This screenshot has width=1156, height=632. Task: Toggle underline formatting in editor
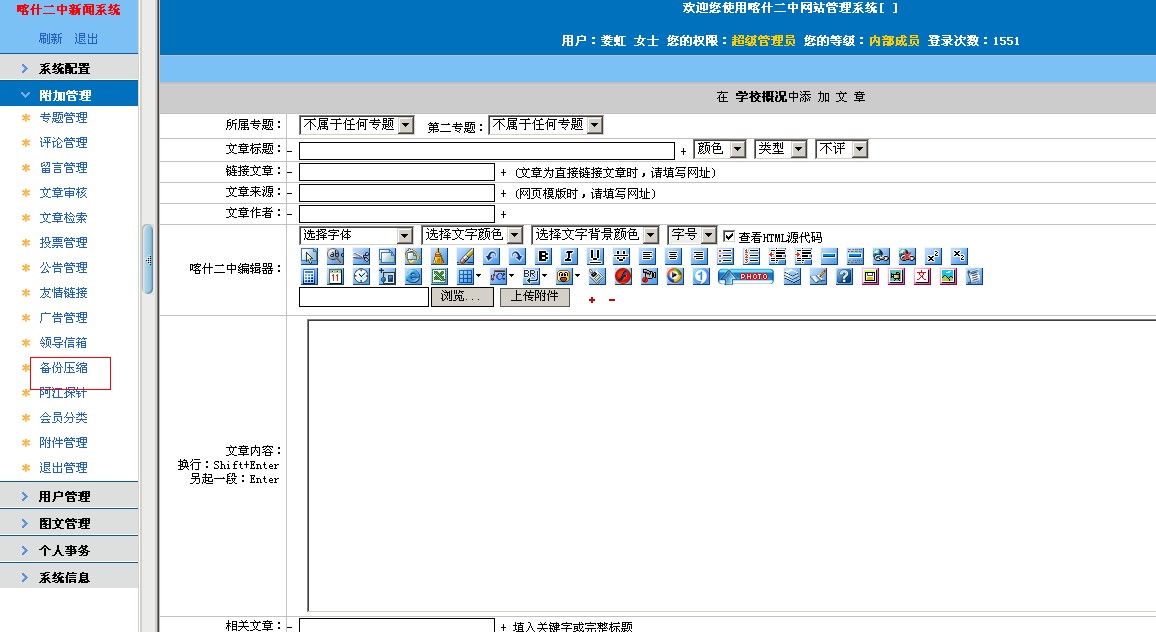coord(596,256)
